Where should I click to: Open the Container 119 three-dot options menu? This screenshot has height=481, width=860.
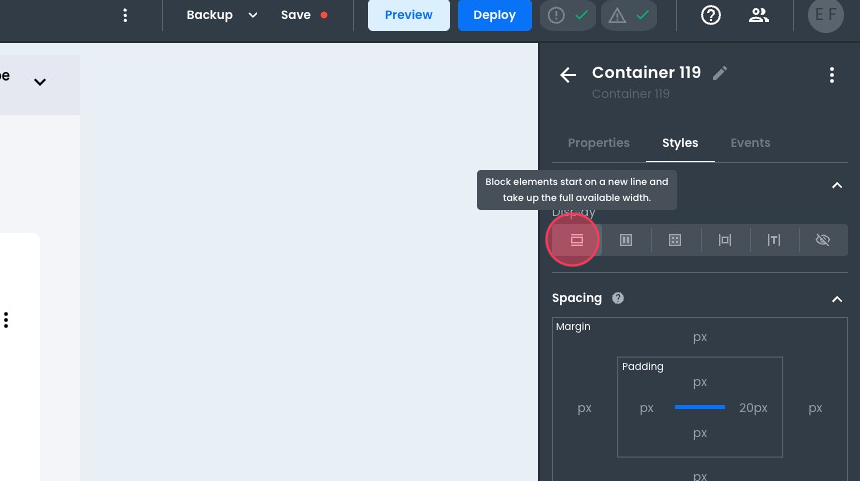pos(832,75)
